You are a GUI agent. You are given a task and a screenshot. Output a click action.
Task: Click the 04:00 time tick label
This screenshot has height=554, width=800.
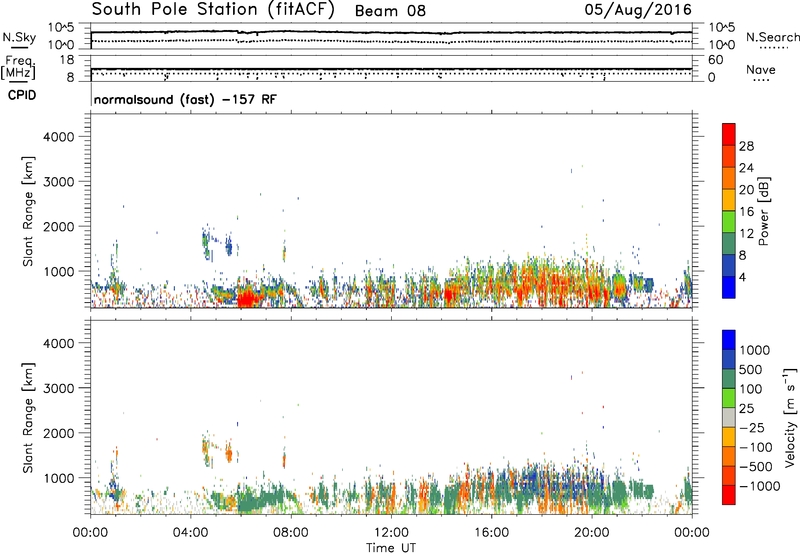click(x=191, y=533)
